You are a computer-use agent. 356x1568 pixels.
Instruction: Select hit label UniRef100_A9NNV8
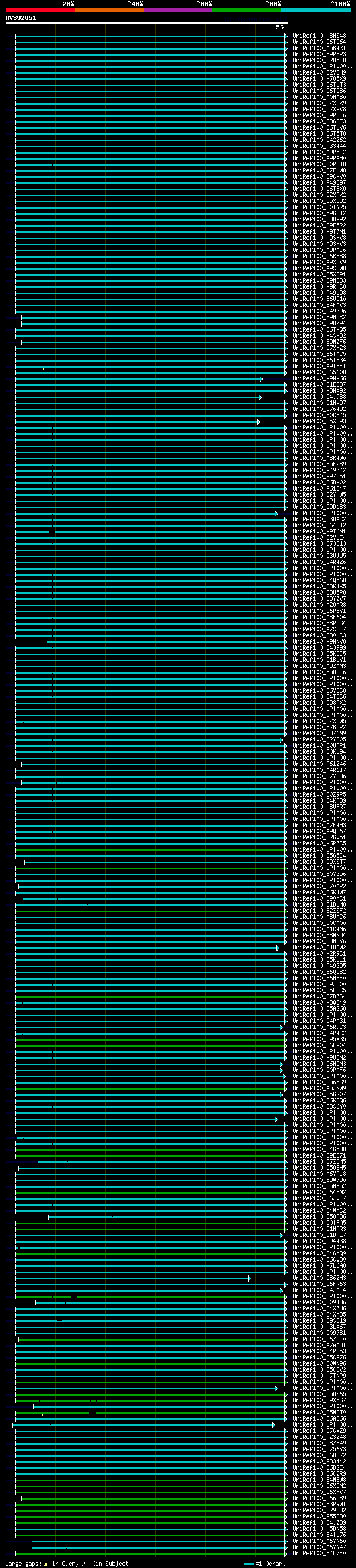pos(319,641)
